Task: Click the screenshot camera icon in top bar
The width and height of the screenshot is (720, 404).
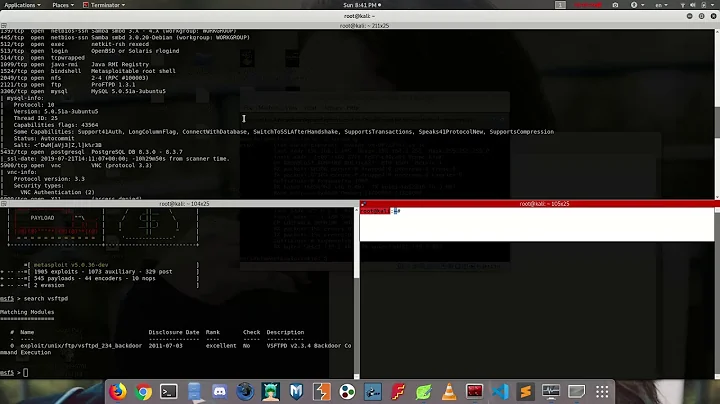Action: (x=615, y=5)
